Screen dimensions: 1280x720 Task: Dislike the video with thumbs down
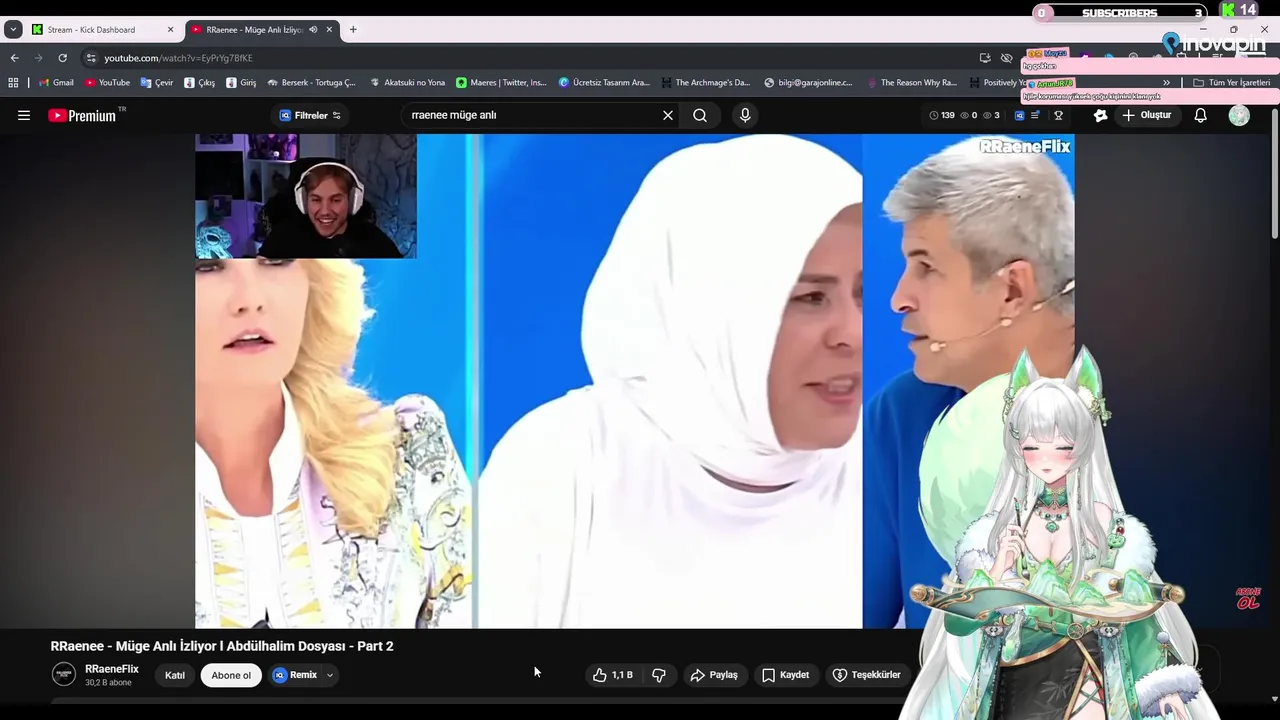(659, 675)
